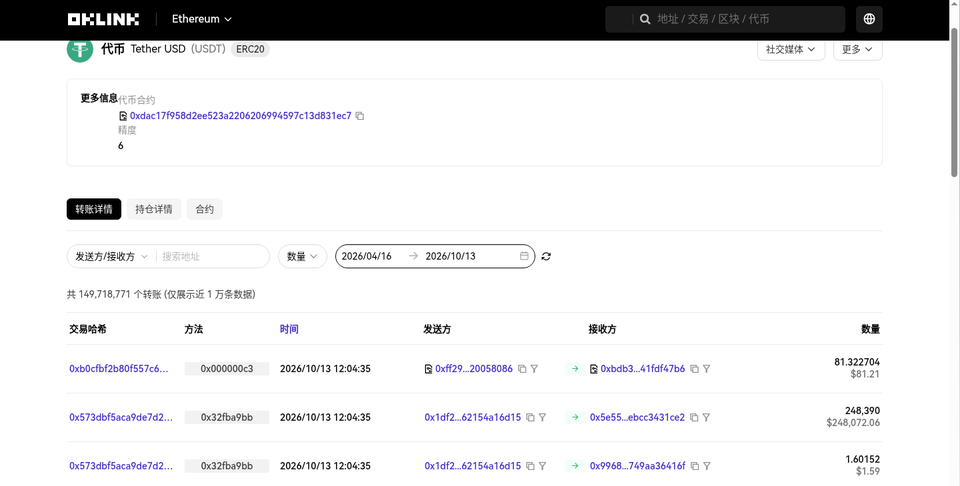Filter by receiver 0xbdb3...41fdf47b6
The image size is (960, 486).
point(707,368)
